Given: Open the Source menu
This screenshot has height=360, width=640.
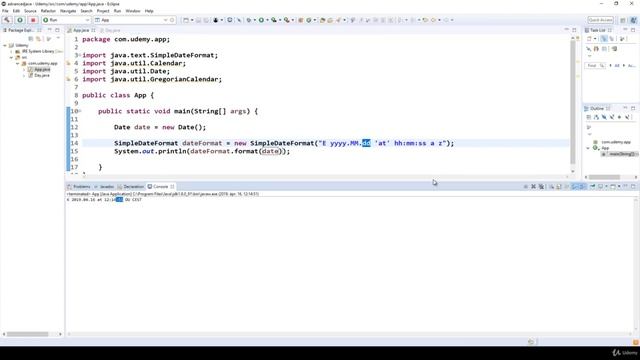Looking at the screenshot, I should [30, 11].
